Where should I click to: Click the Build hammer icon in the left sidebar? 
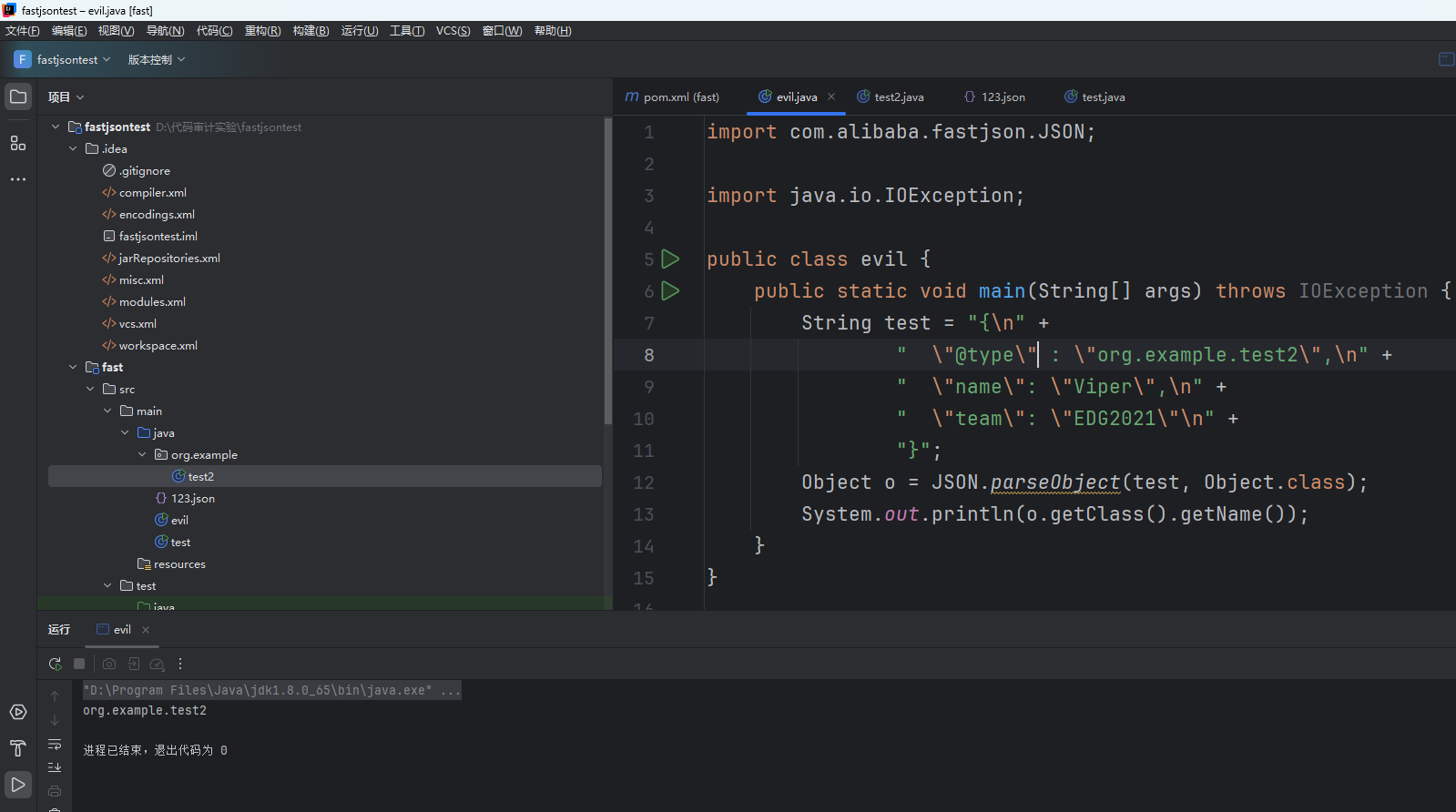[18, 748]
